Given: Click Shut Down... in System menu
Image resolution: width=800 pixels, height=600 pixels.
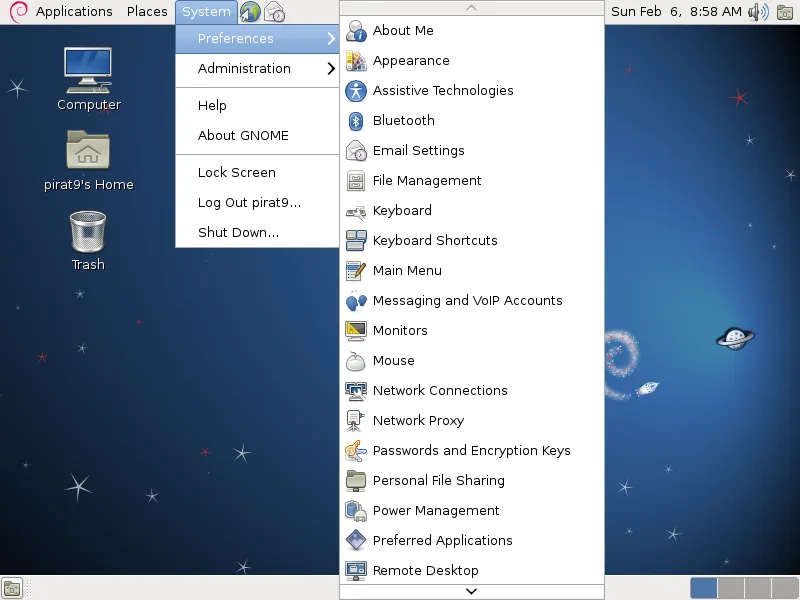Looking at the screenshot, I should pos(238,233).
